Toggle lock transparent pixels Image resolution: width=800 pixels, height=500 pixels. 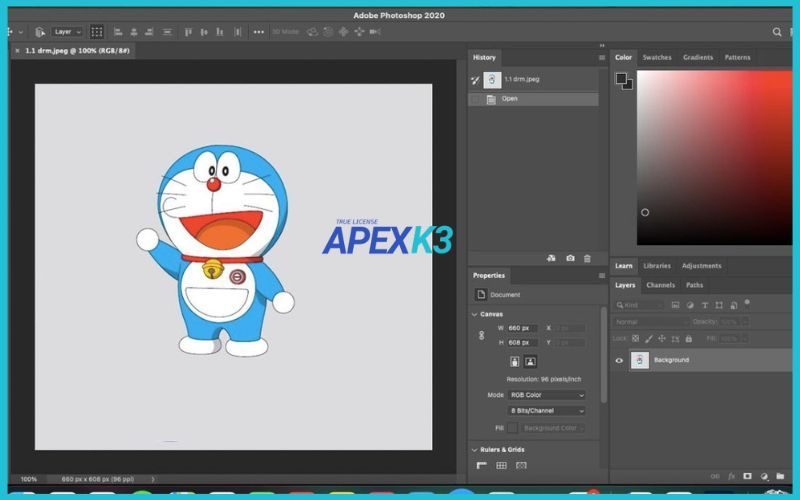[x=635, y=338]
